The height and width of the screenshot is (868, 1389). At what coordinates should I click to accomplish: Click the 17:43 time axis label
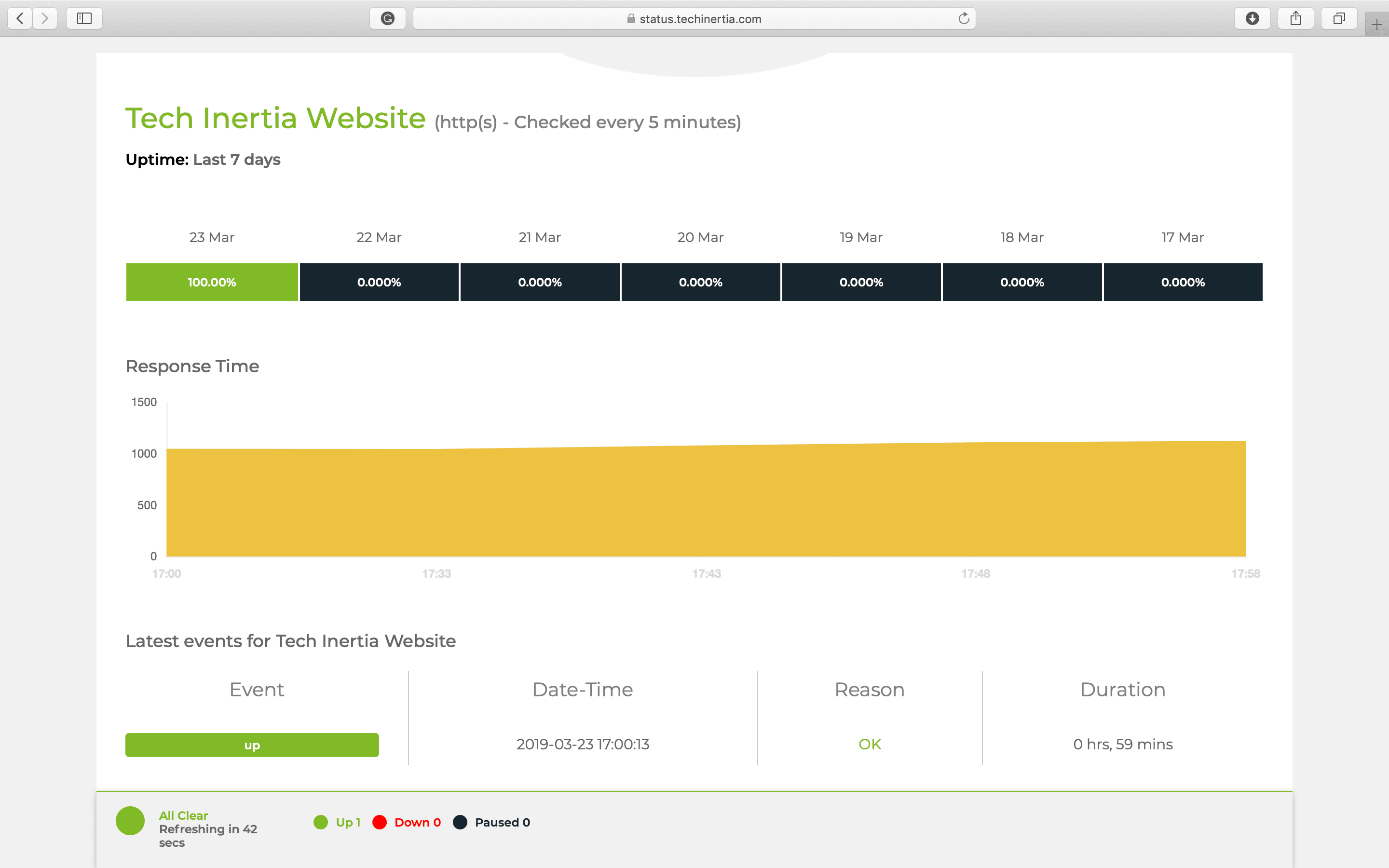(x=706, y=573)
